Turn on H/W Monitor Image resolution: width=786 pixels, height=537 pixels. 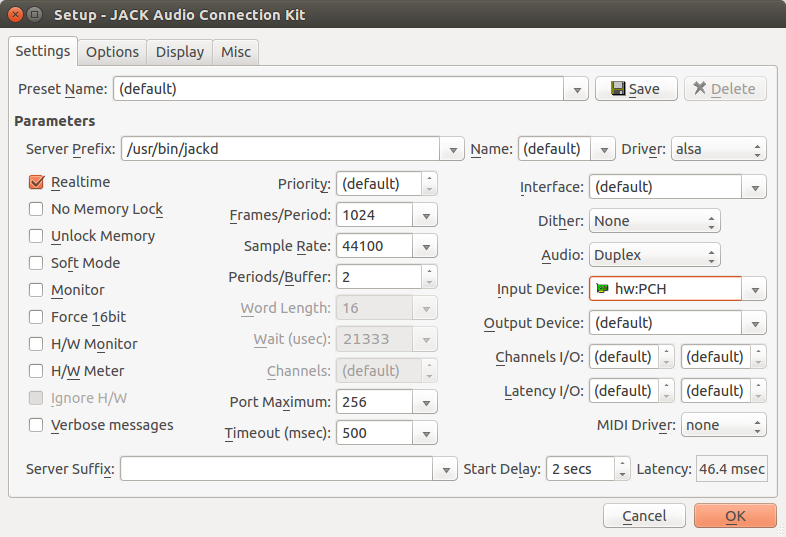[x=36, y=344]
